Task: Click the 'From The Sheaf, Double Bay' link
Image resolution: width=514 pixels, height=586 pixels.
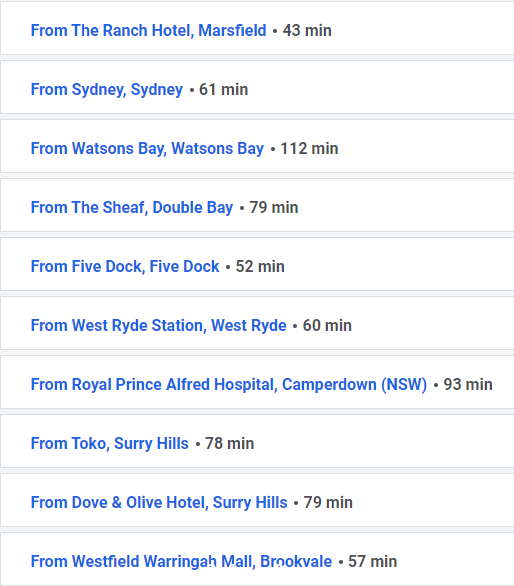Action: click(132, 208)
